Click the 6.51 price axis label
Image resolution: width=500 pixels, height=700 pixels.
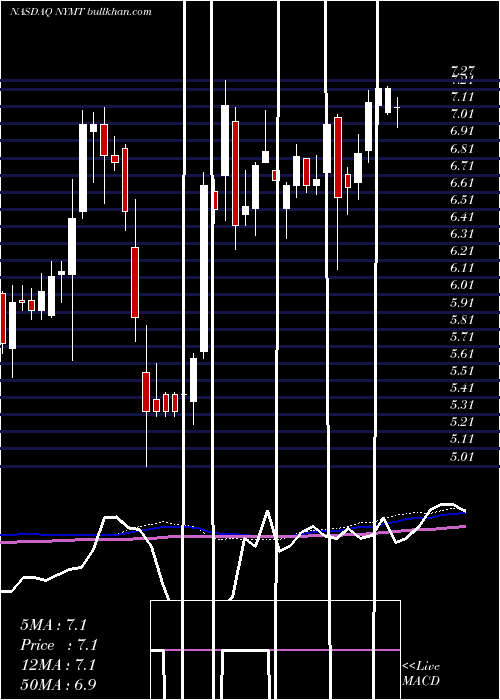coord(462,200)
